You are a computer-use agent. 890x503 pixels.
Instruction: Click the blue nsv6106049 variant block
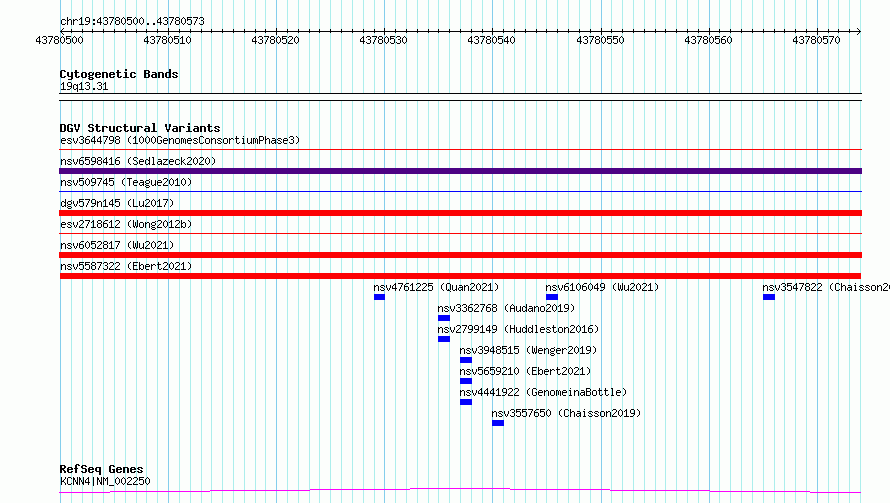tap(552, 297)
